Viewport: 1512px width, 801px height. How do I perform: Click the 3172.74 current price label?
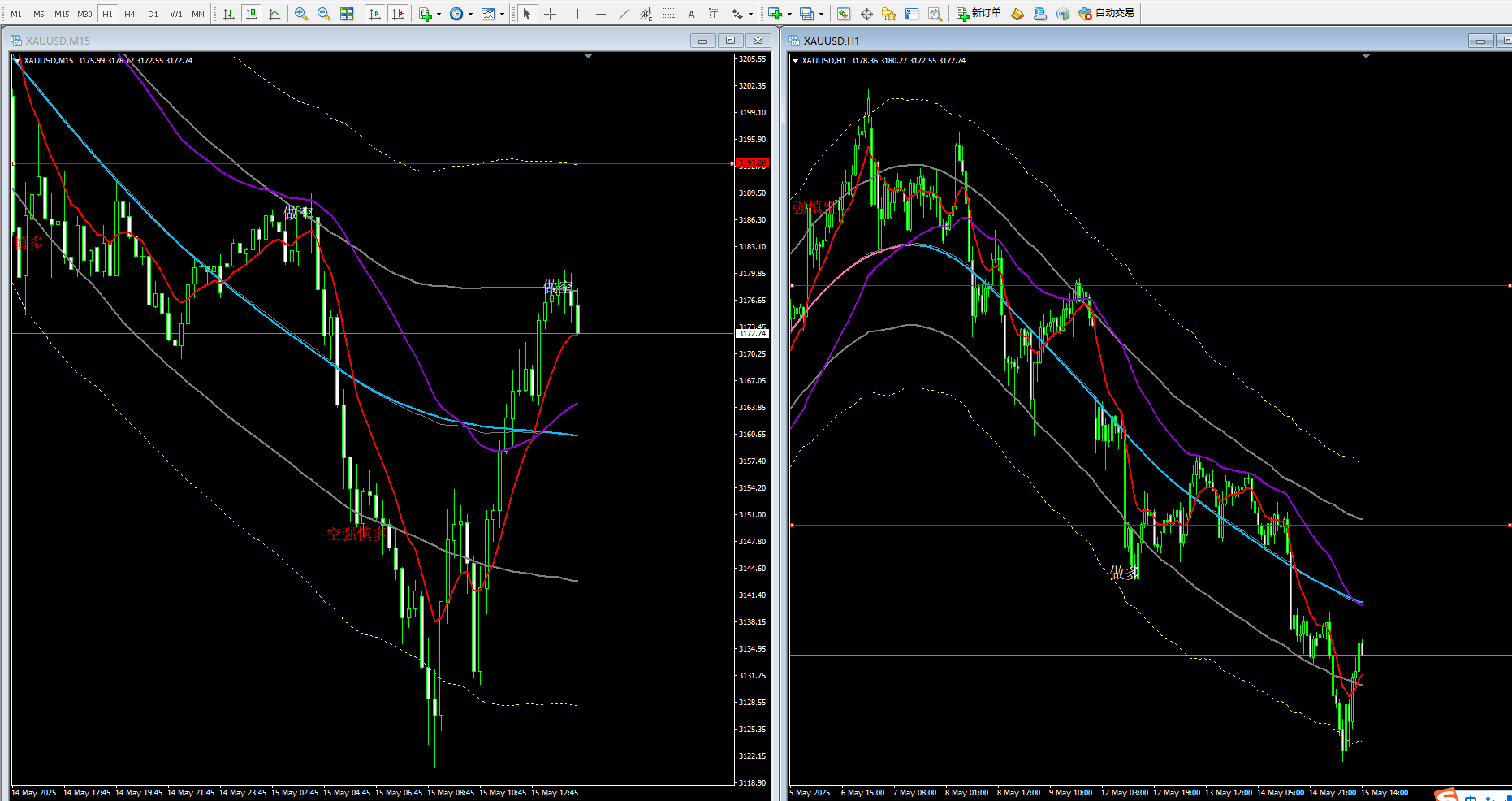tap(752, 334)
